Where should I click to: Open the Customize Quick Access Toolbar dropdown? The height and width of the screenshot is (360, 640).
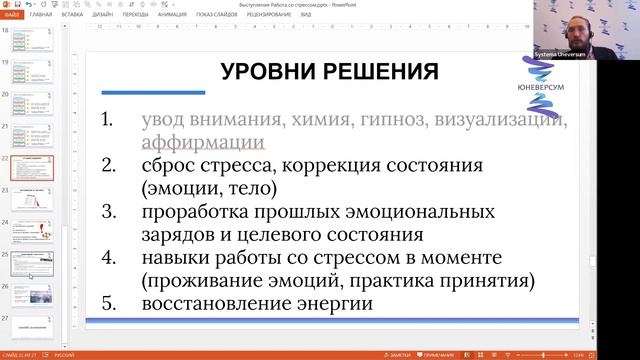pyautogui.click(x=174, y=5)
